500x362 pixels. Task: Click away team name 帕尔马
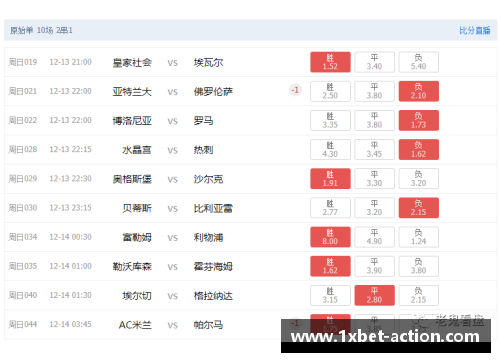208,325
